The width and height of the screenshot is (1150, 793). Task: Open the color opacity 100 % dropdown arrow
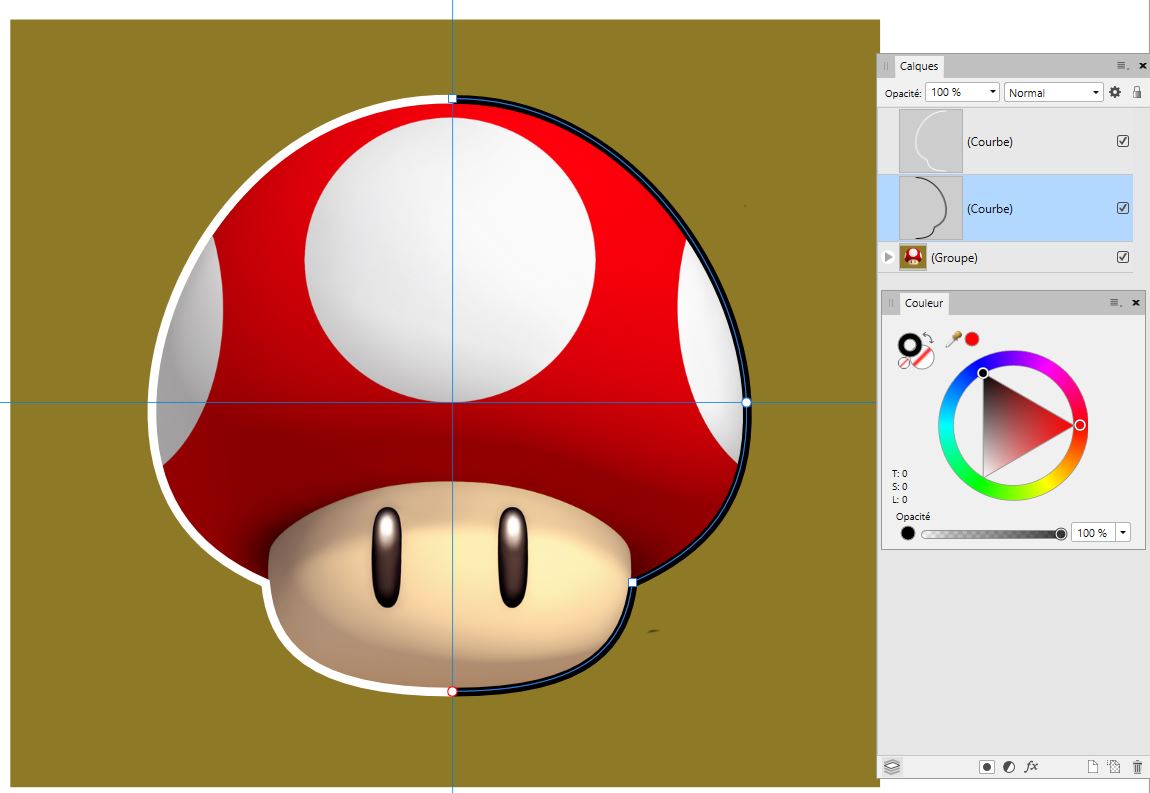click(1123, 533)
